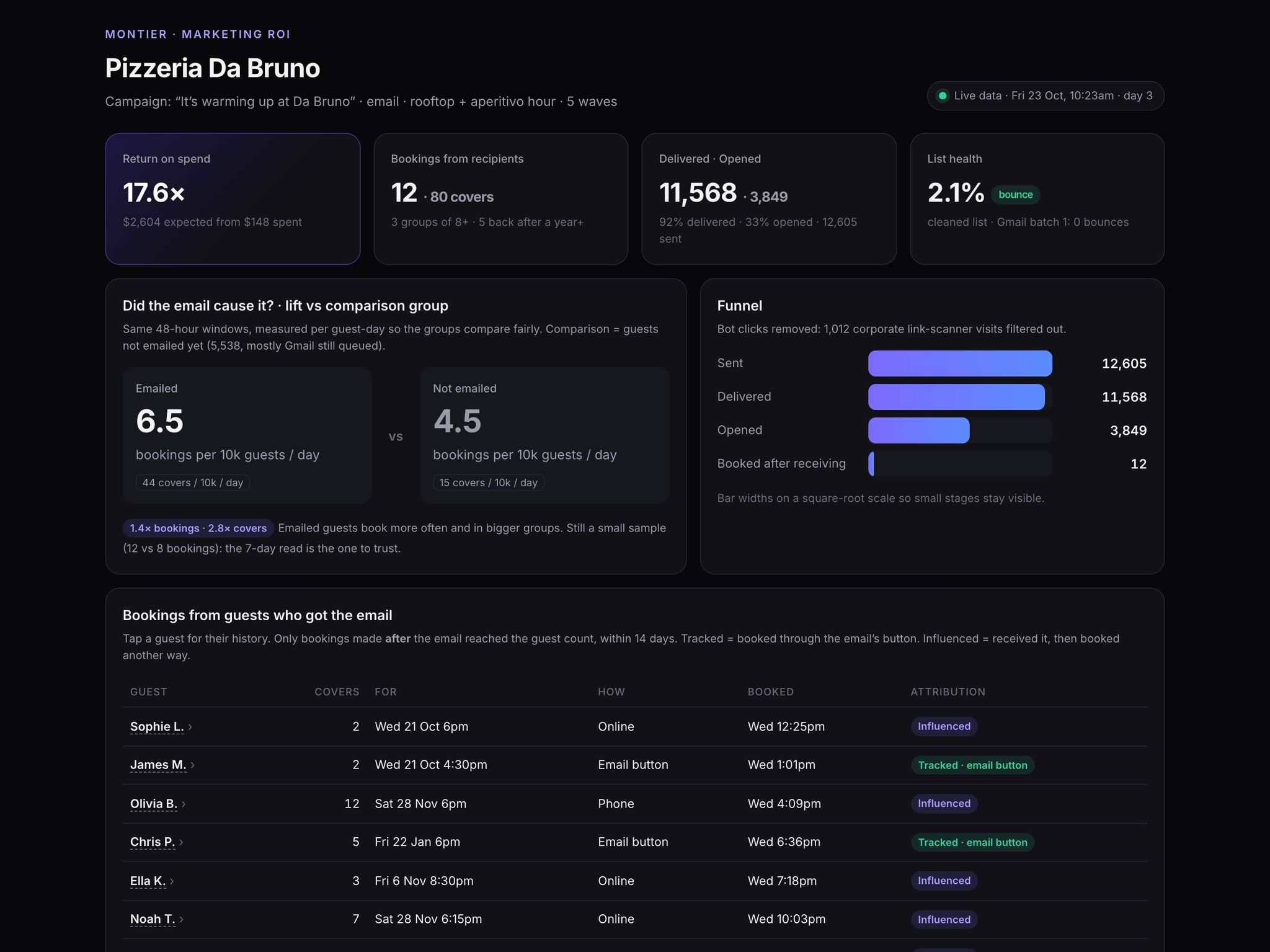Open Sophie L. guest history
The image size is (1270, 952).
tap(157, 726)
